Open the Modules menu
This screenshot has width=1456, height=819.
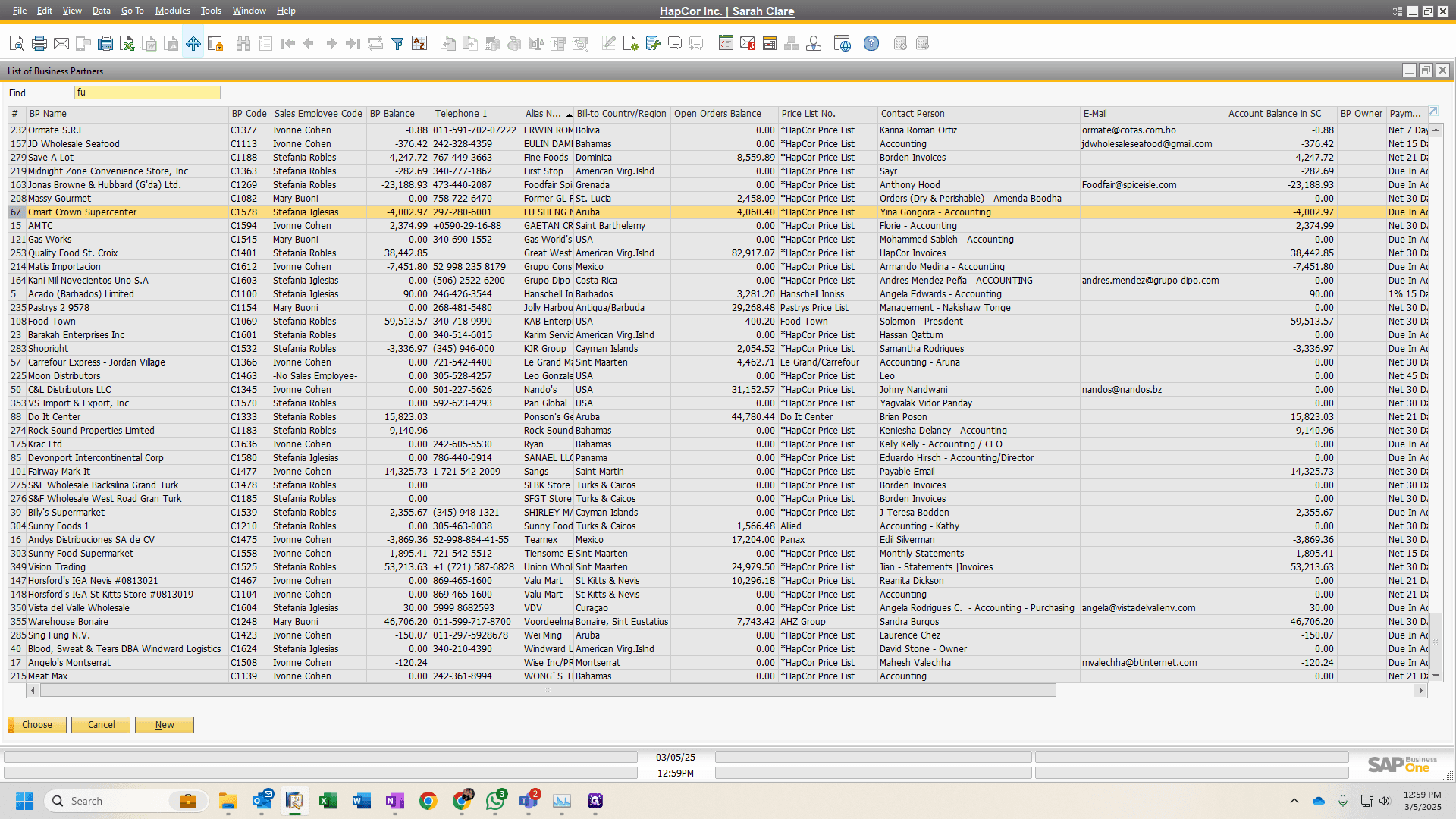172,11
